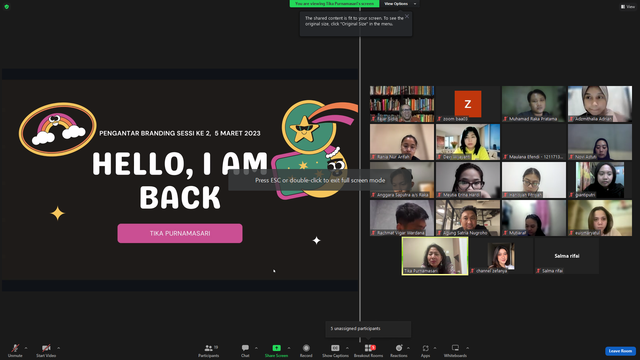Select Agung Satria Nugroho's video tile
The width and height of the screenshot is (640, 360).
click(x=468, y=218)
